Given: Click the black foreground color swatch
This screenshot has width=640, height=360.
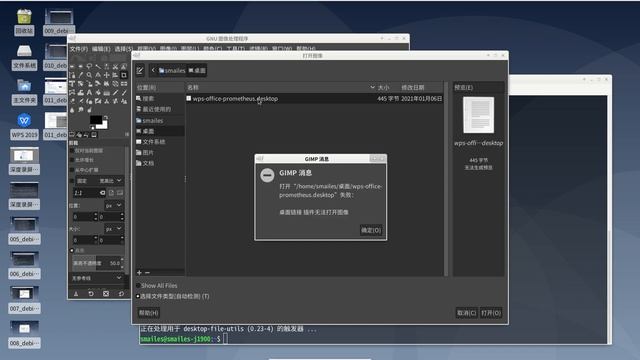Looking at the screenshot, I should tap(96, 120).
